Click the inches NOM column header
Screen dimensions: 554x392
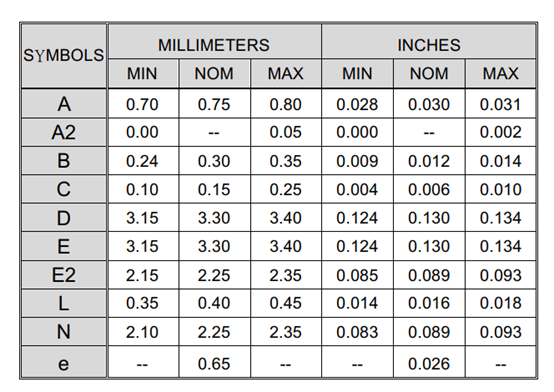pyautogui.click(x=429, y=74)
